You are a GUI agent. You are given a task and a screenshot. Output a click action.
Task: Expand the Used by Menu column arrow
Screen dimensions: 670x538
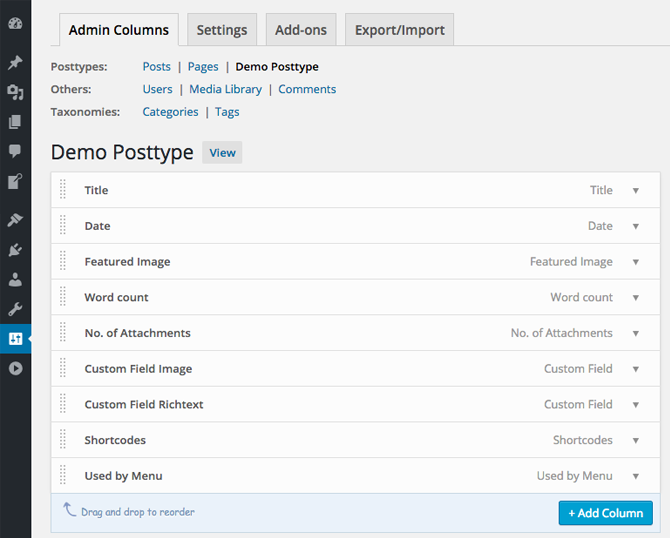click(635, 476)
